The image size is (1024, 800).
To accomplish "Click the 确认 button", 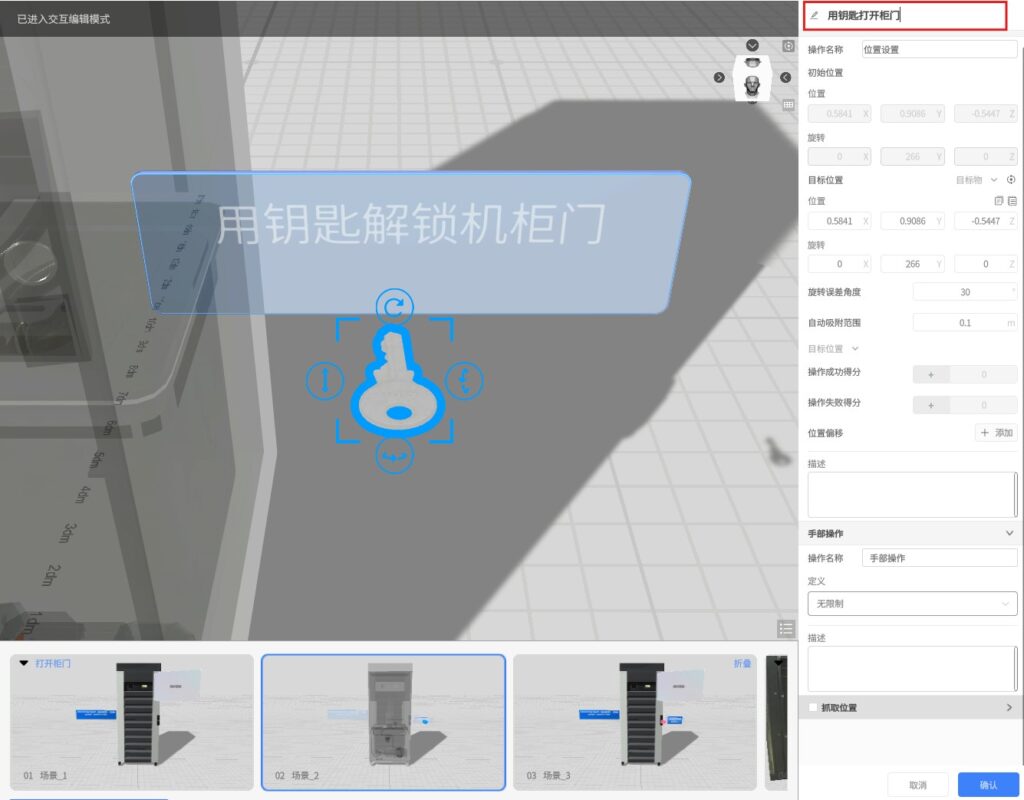I will [988, 785].
